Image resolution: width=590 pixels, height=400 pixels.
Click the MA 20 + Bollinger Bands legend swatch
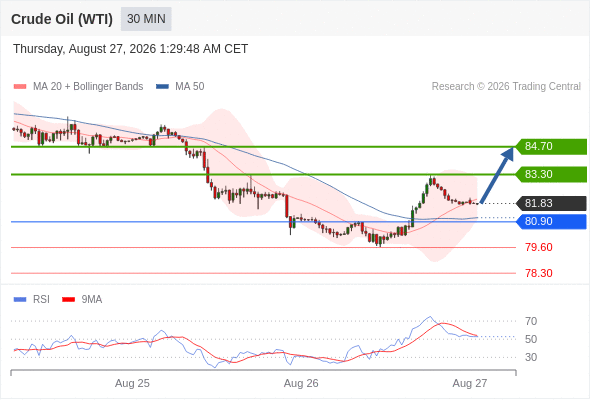coord(20,87)
